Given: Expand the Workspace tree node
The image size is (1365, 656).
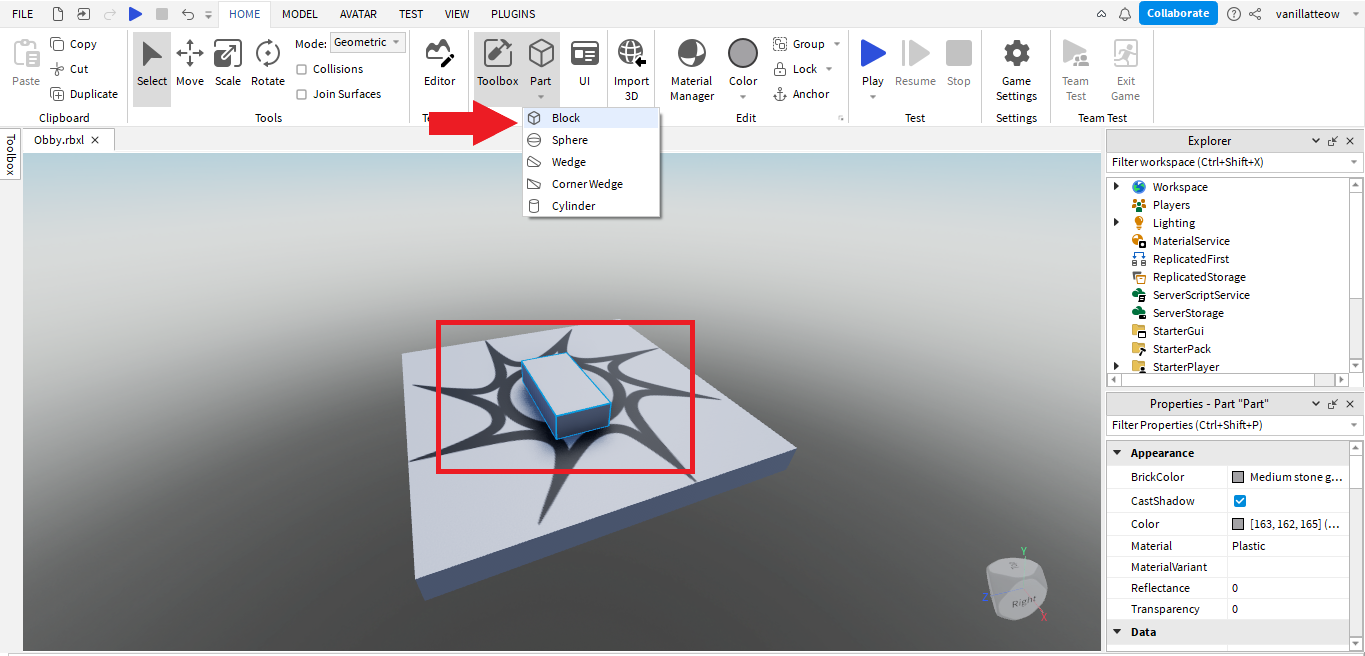Looking at the screenshot, I should pyautogui.click(x=1117, y=187).
